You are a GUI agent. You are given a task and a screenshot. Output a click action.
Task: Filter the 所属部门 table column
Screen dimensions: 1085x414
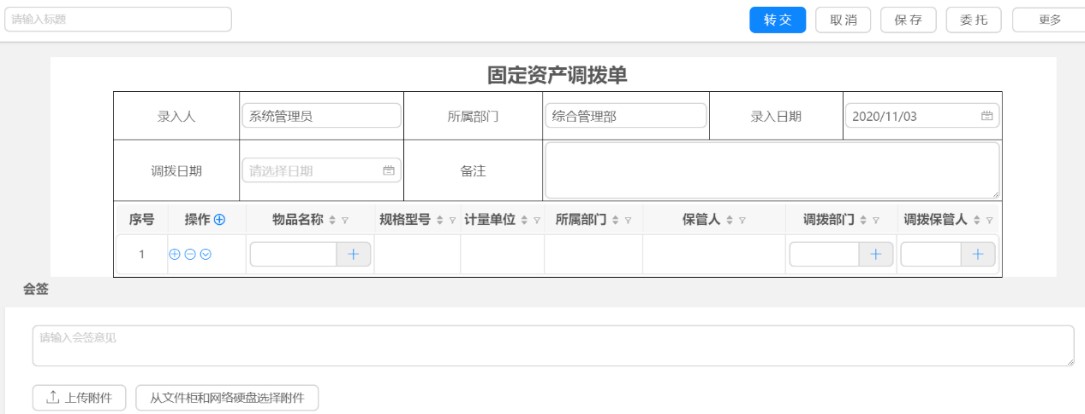(x=628, y=220)
